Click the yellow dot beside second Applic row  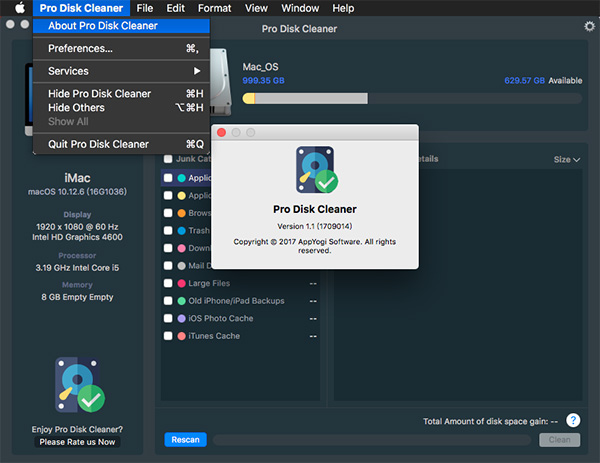(x=182, y=196)
